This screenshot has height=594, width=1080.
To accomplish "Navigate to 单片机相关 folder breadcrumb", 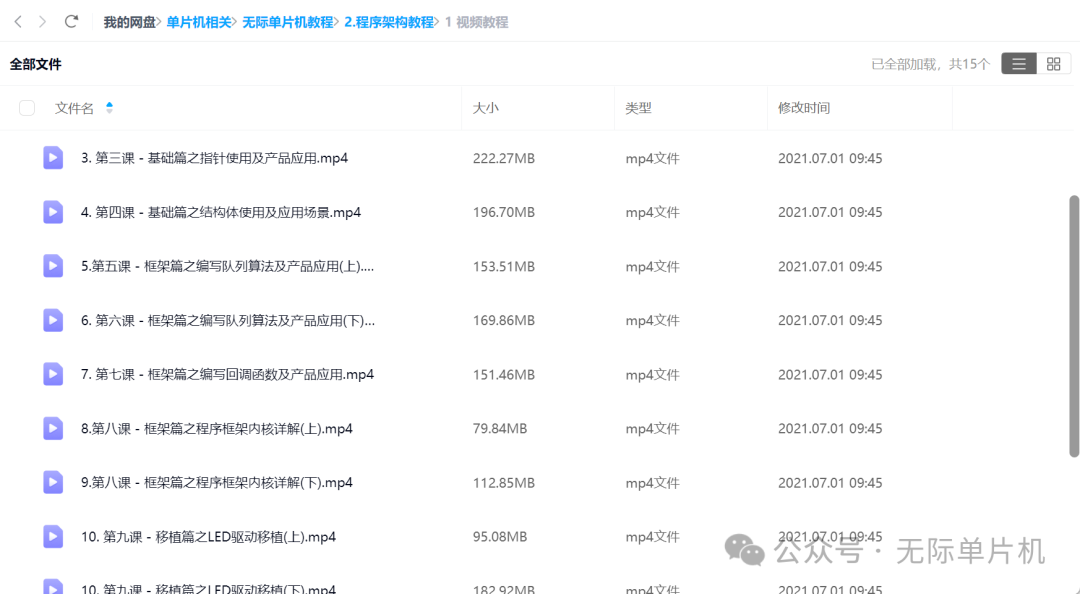I will [199, 22].
